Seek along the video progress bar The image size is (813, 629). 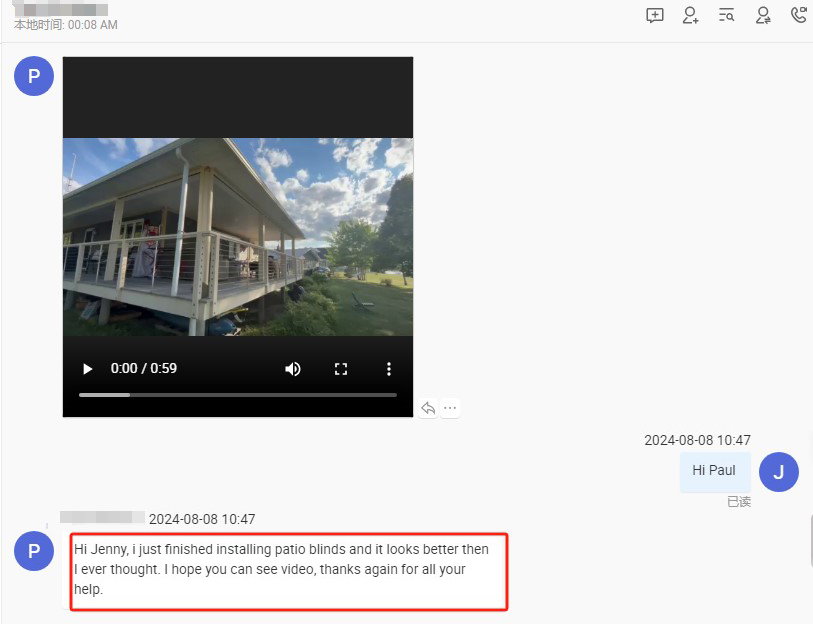pyautogui.click(x=237, y=395)
